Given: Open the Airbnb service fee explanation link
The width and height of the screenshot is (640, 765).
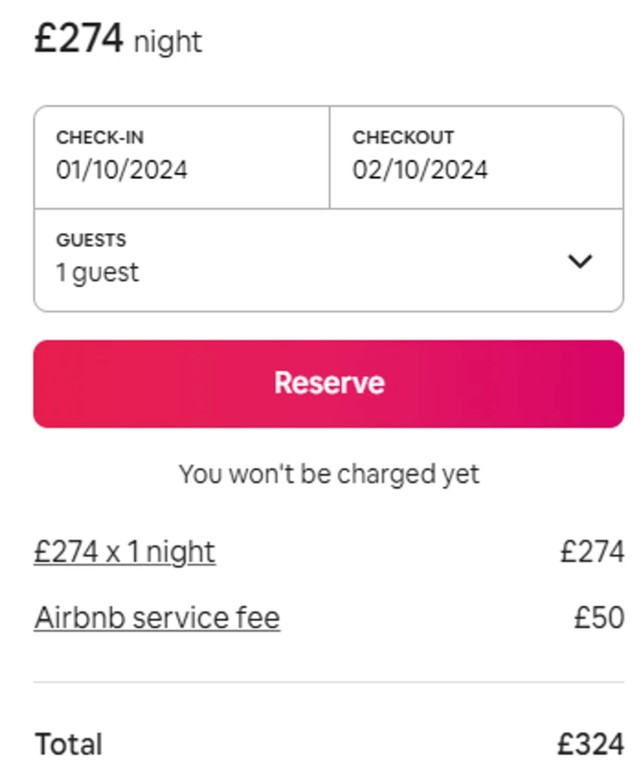Looking at the screenshot, I should [157, 618].
